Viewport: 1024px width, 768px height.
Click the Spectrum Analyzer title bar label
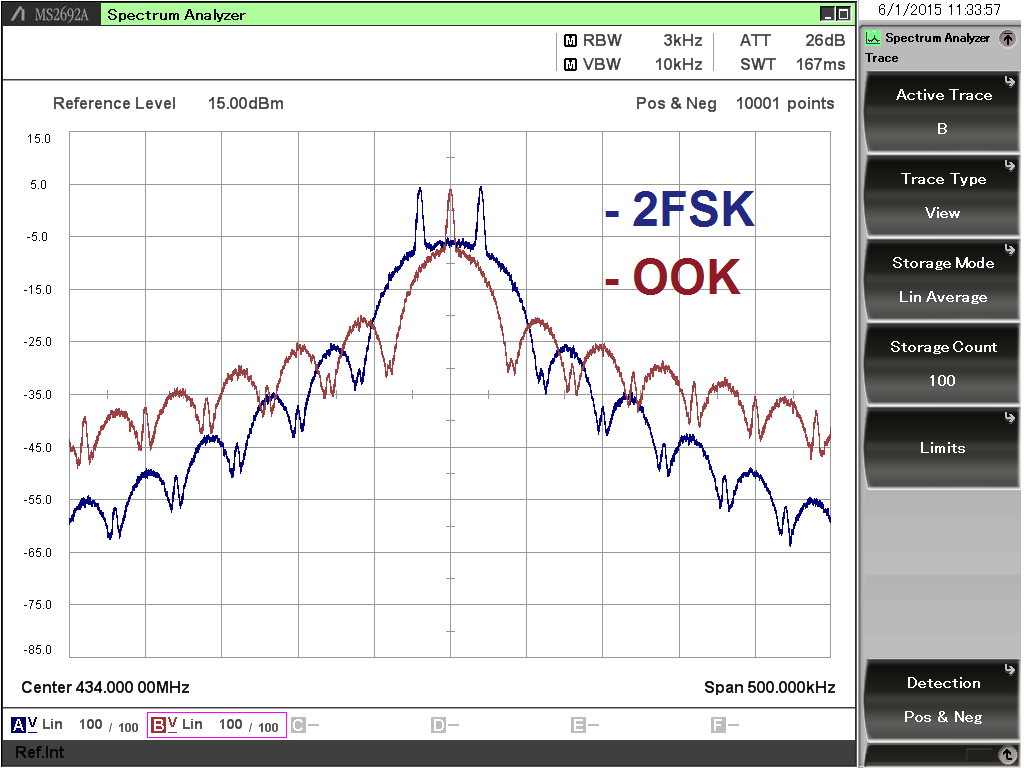pos(176,15)
